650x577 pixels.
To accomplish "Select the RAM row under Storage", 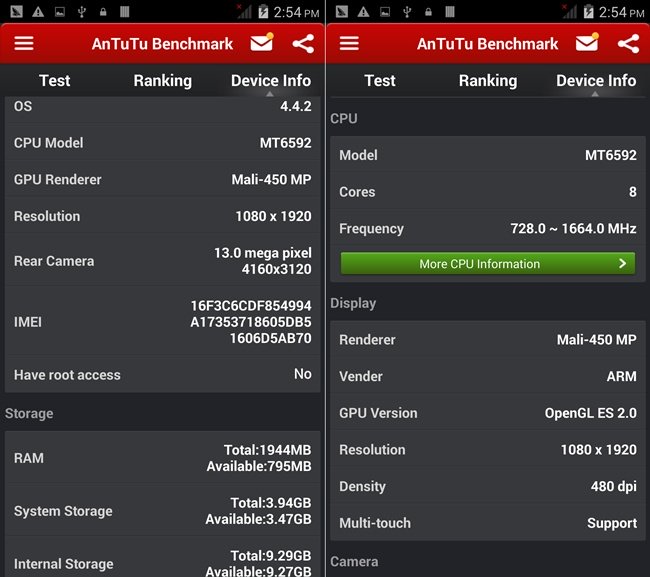I will pos(163,458).
